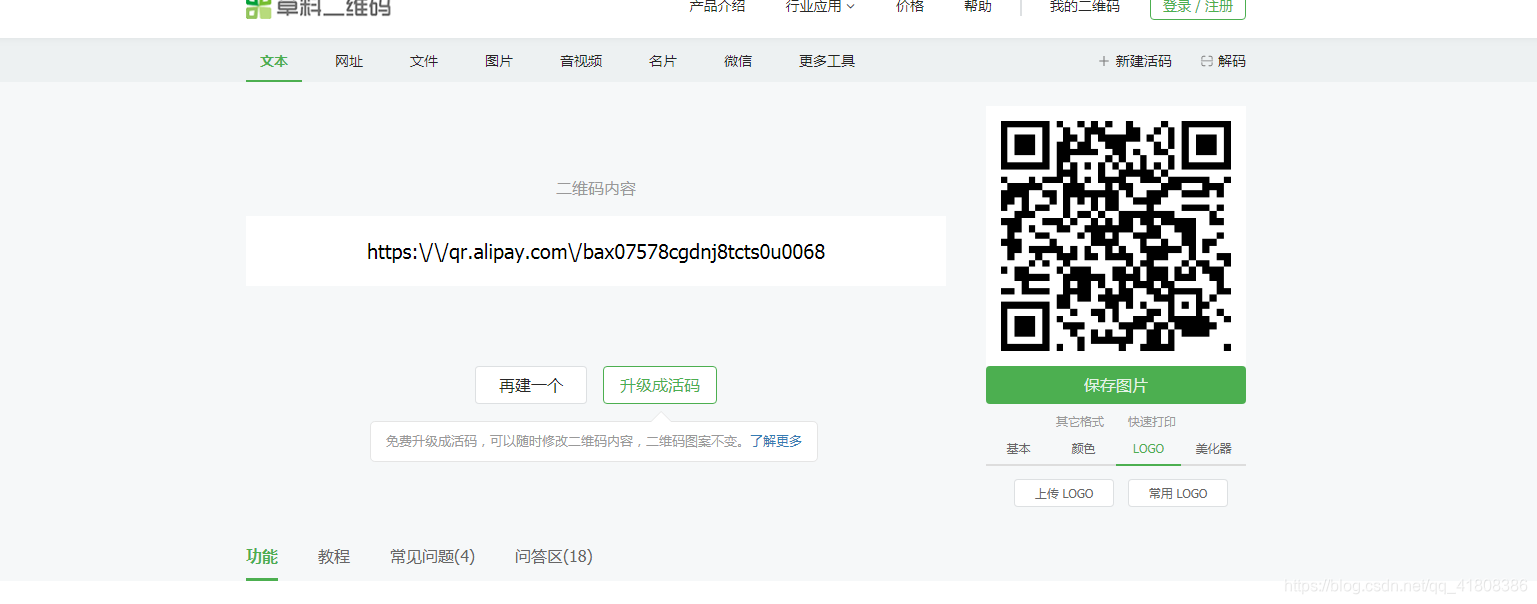Switch to the 微信 tab
The height and width of the screenshot is (604, 1537).
click(738, 61)
